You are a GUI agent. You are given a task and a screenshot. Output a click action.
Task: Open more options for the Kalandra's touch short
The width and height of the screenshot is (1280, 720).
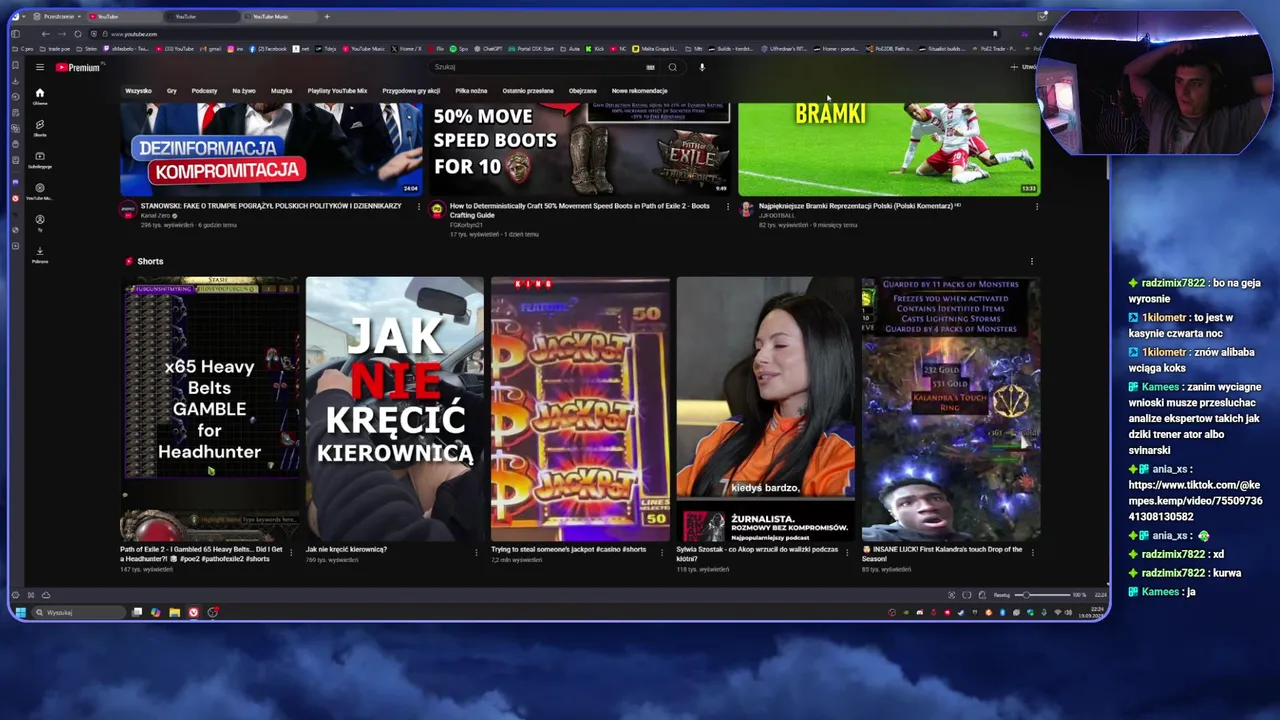click(1032, 551)
